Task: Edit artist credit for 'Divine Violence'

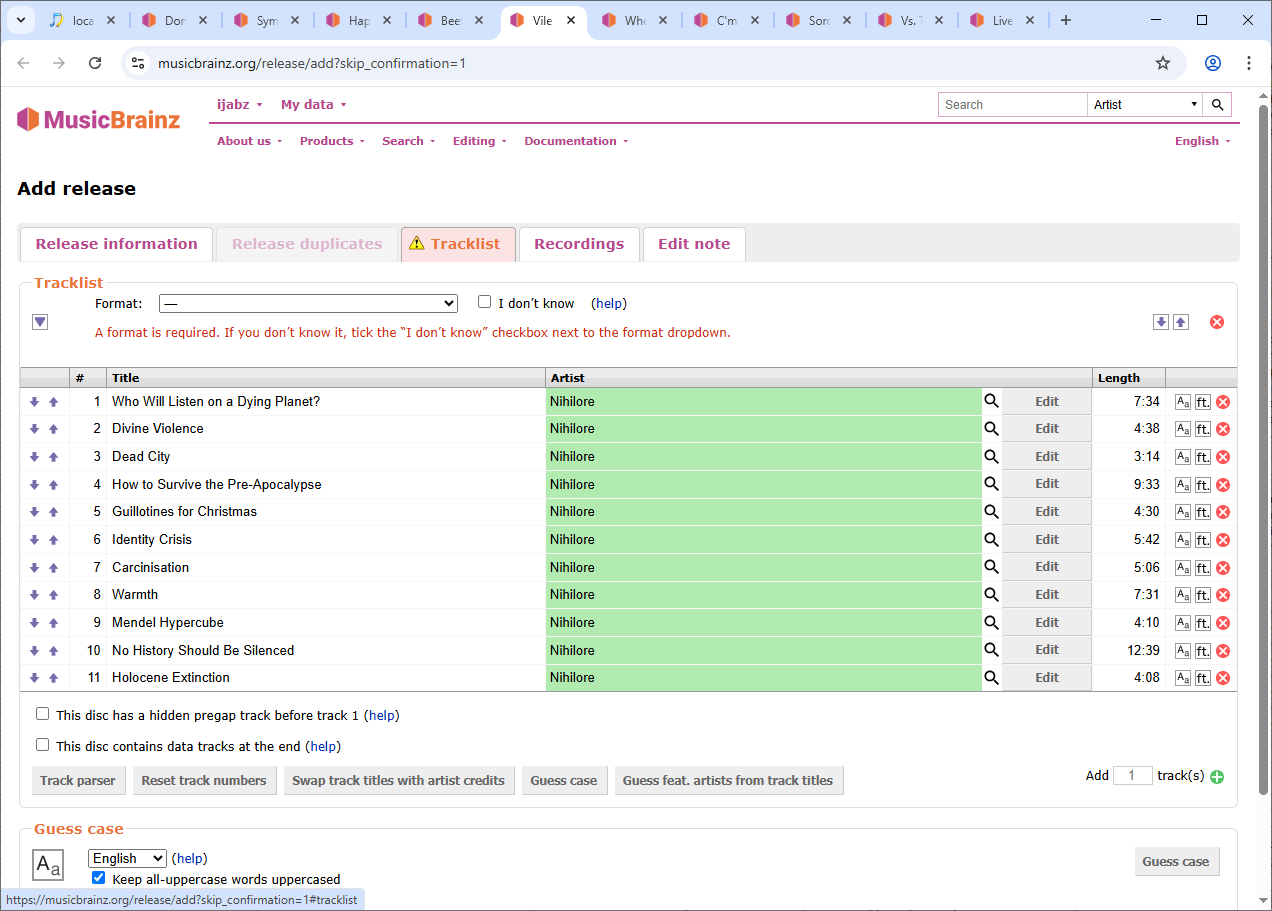Action: pyautogui.click(x=1047, y=429)
